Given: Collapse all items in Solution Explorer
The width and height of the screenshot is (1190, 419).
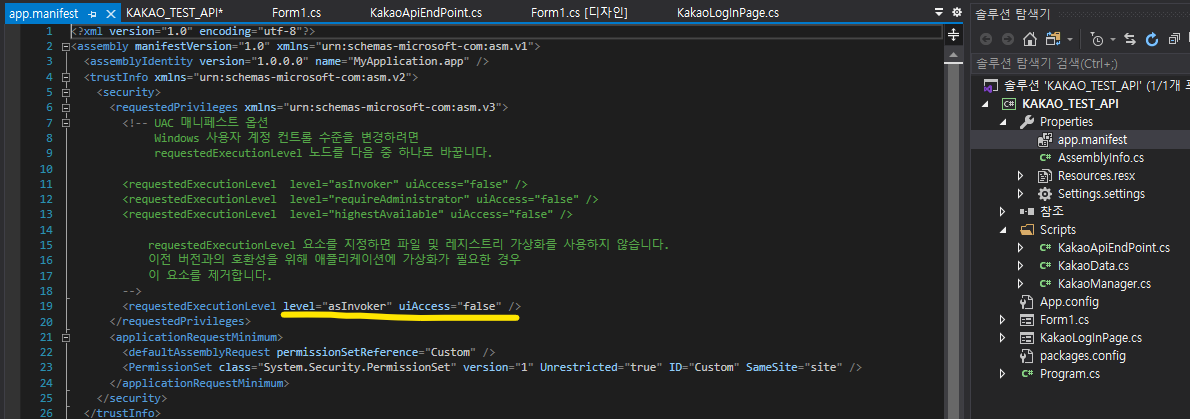Looking at the screenshot, I should click(1175, 39).
